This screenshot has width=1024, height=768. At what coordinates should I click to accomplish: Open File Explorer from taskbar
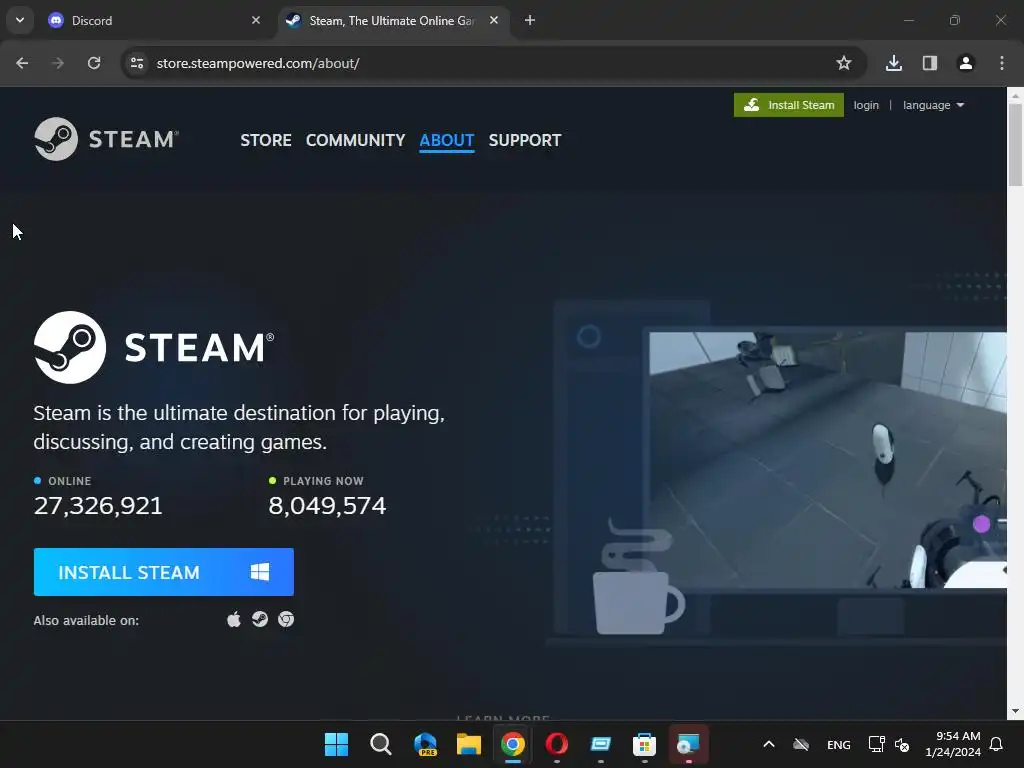click(469, 744)
